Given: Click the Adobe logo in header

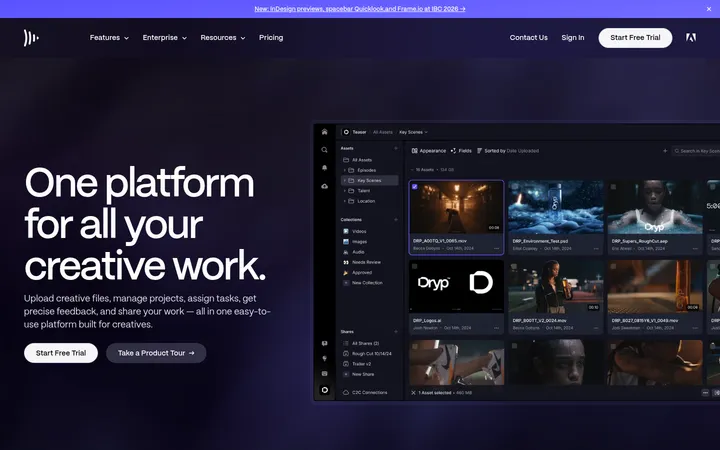Looking at the screenshot, I should coord(691,38).
